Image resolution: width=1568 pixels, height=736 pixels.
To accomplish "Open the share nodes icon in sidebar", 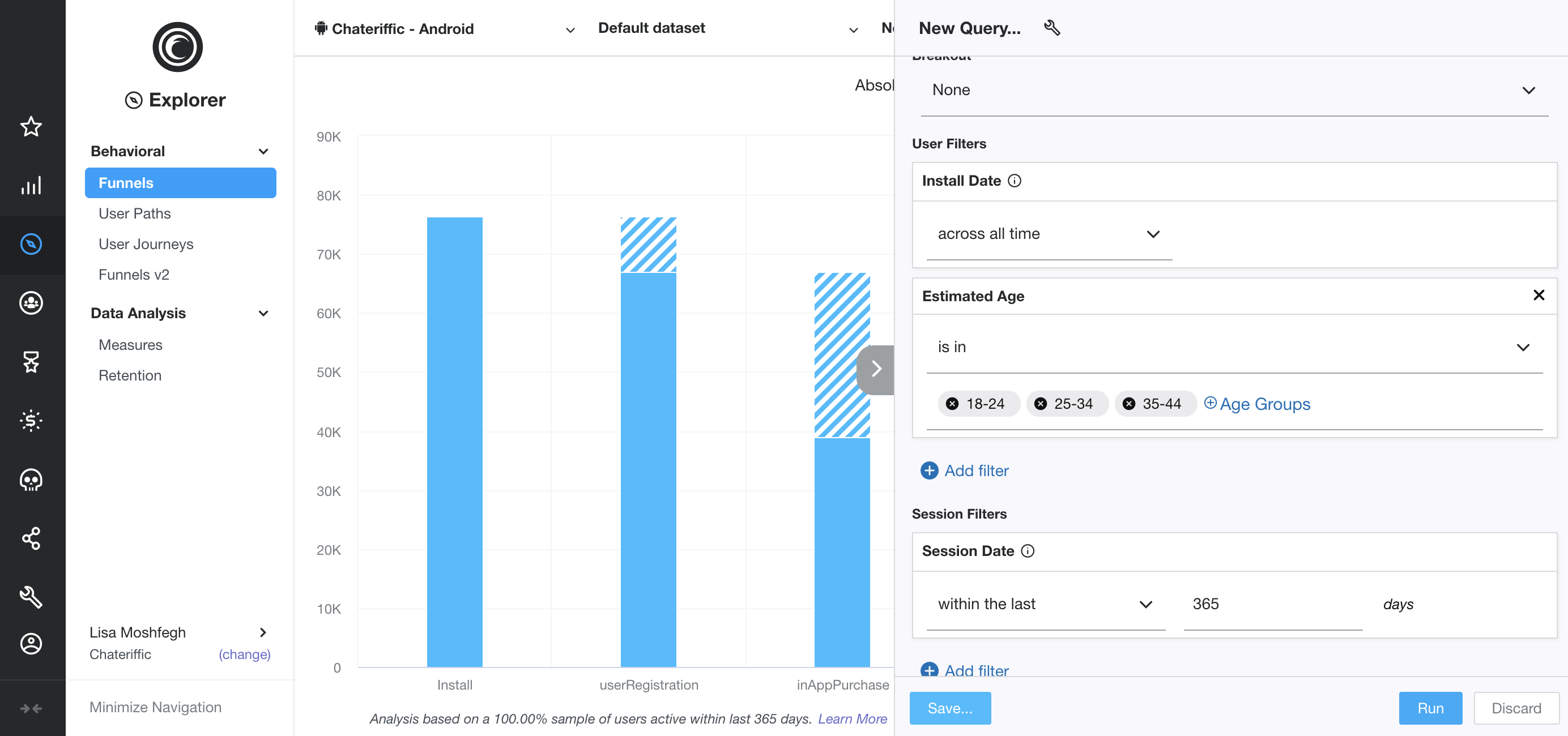I will (31, 538).
